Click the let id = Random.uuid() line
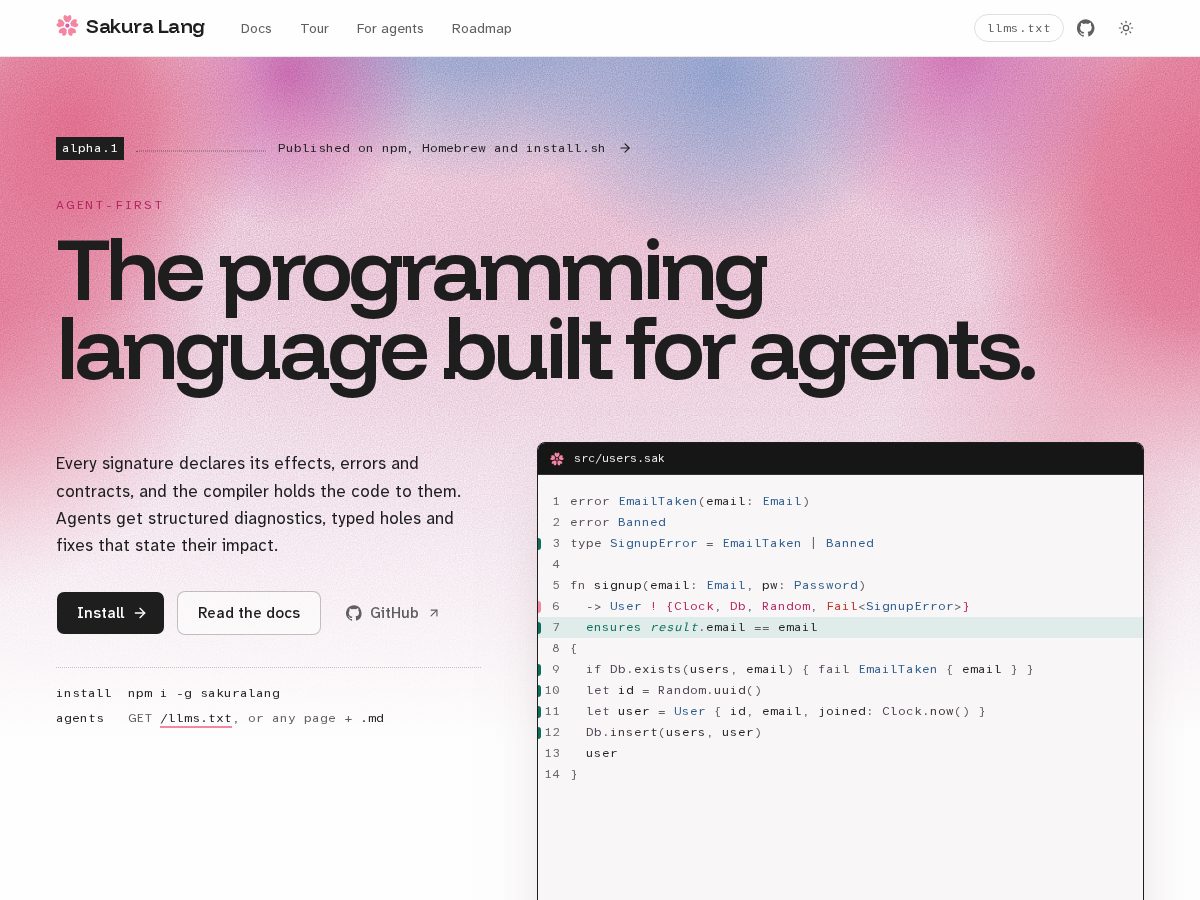The image size is (1200, 900). coord(840,690)
